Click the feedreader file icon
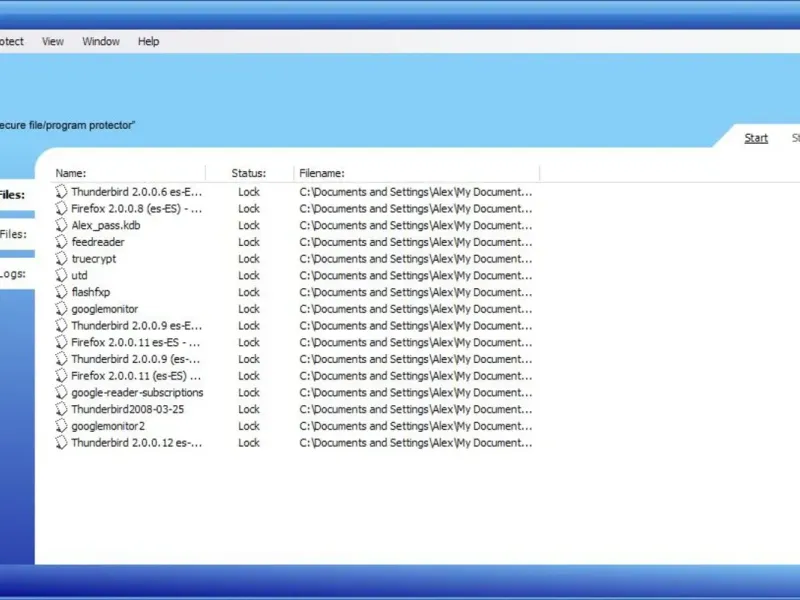Image resolution: width=800 pixels, height=600 pixels. (x=61, y=242)
